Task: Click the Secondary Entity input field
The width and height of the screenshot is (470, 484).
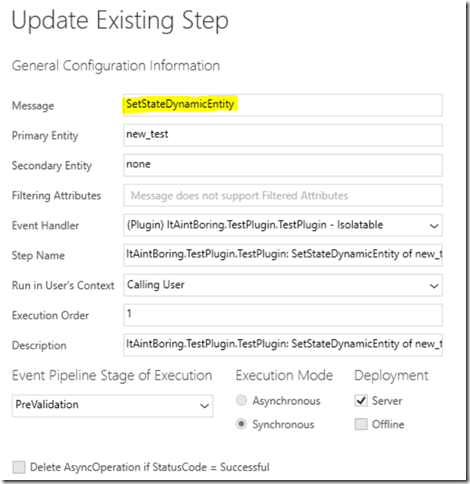Action: pos(283,165)
